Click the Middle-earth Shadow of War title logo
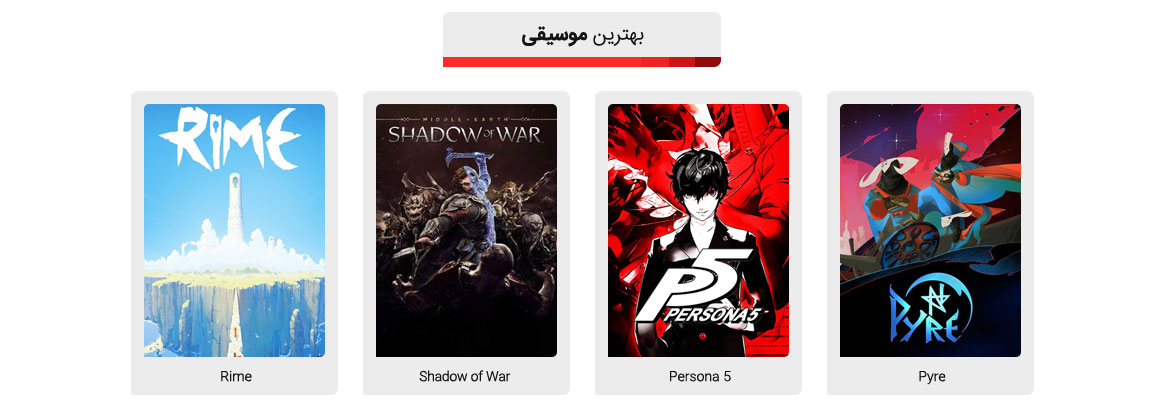Image resolution: width=1164 pixels, height=408 pixels. [465, 131]
